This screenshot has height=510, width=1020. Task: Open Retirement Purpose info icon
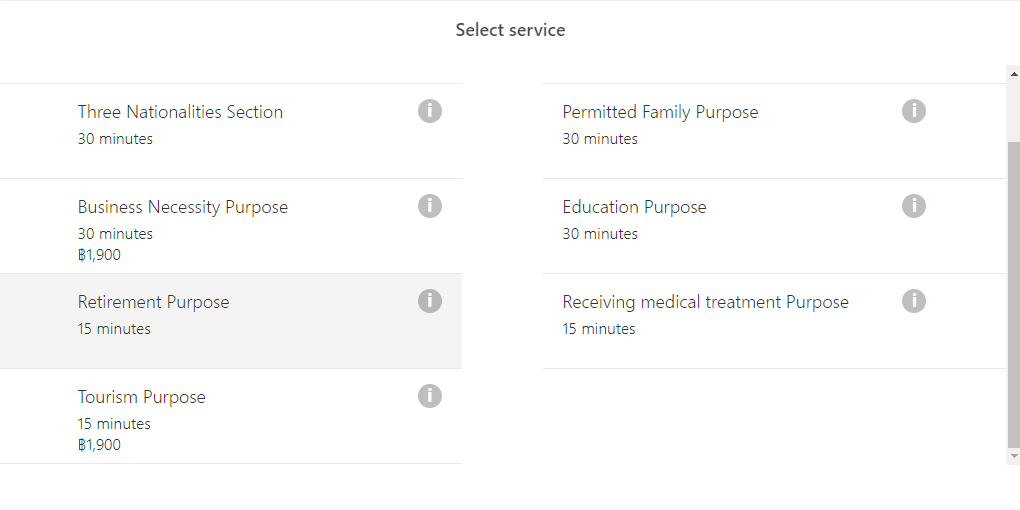pyautogui.click(x=429, y=301)
